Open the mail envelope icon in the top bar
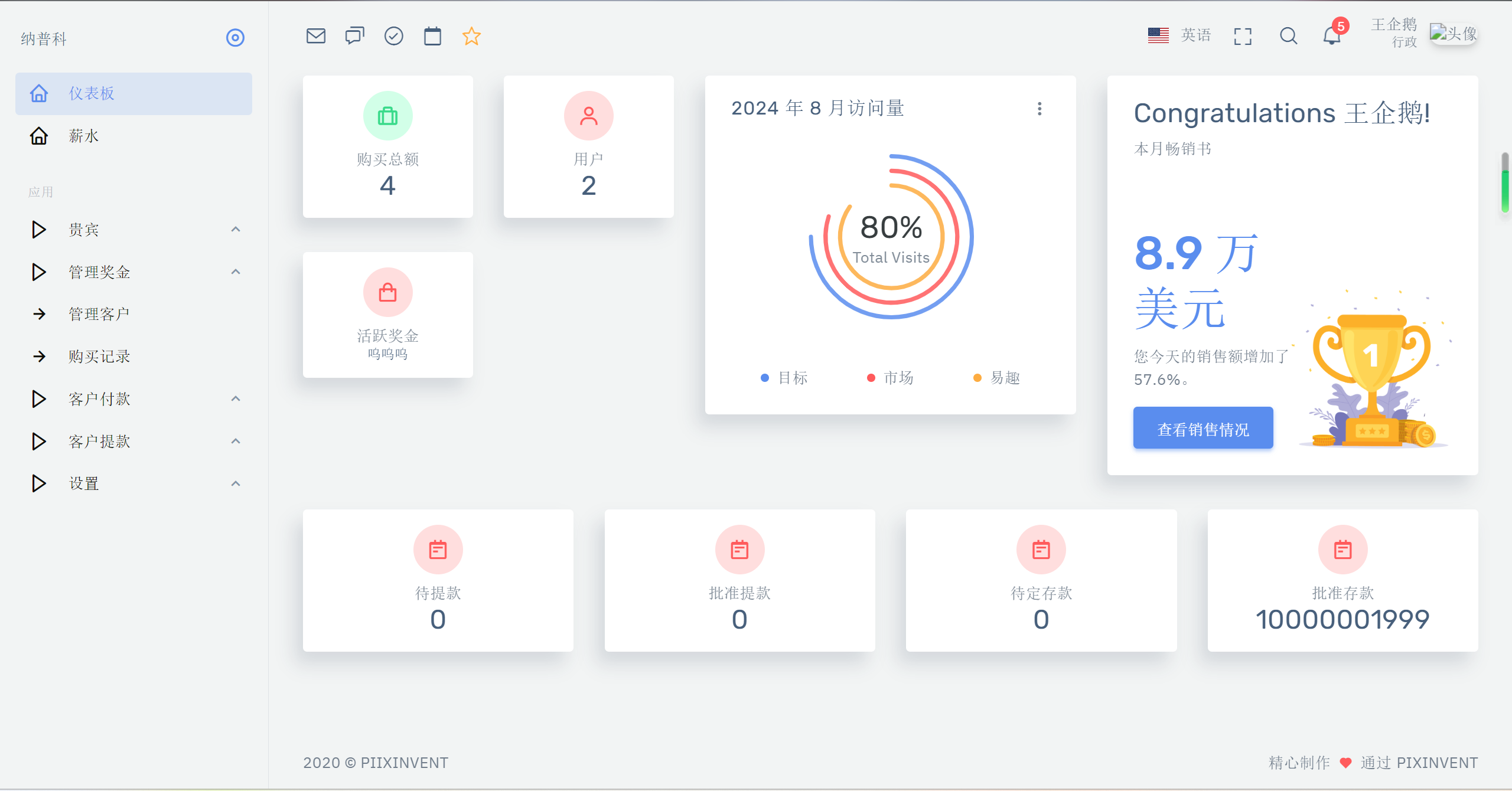 coord(316,37)
